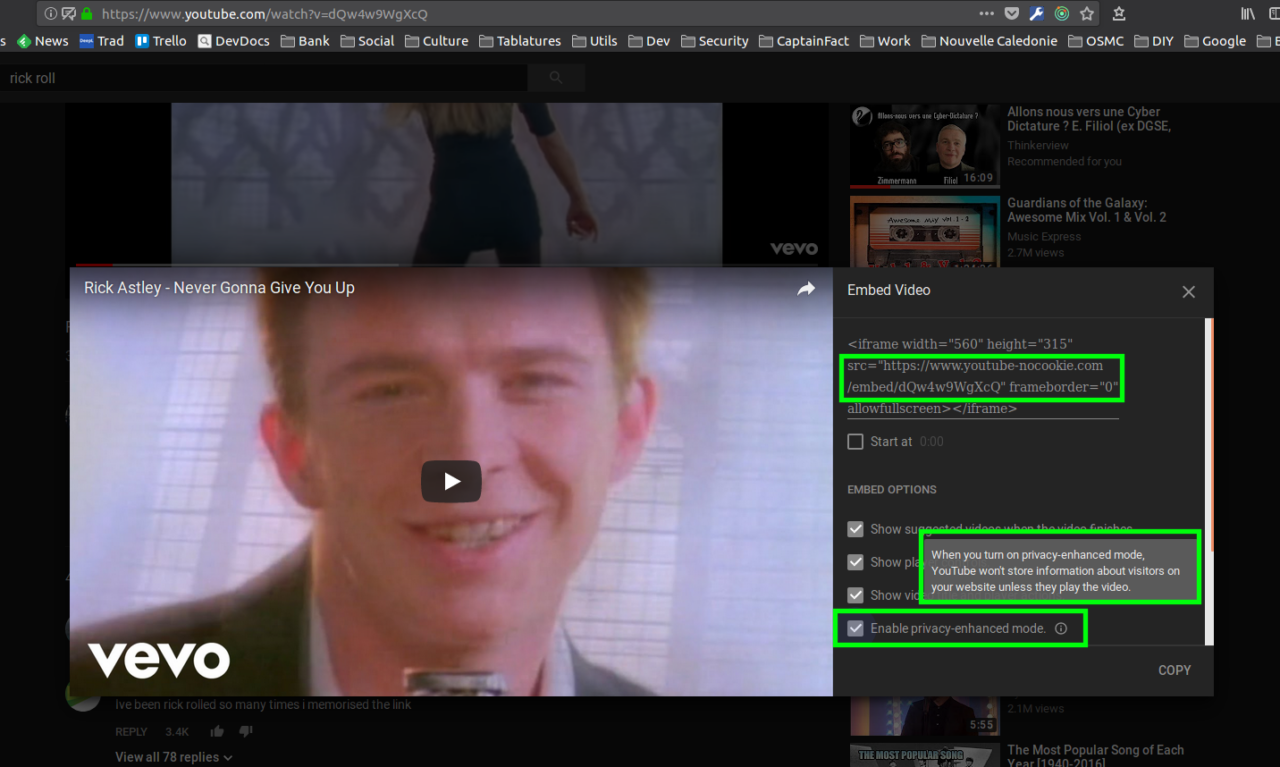
Task: Click the share arrow on video preview
Action: click(806, 289)
